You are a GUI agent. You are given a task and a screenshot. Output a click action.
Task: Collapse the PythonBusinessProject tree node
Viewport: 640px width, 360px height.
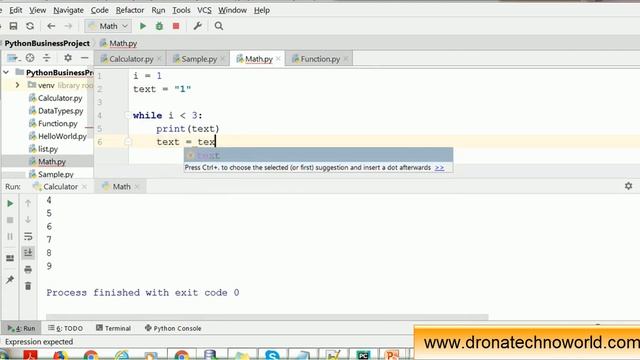tap(6, 73)
